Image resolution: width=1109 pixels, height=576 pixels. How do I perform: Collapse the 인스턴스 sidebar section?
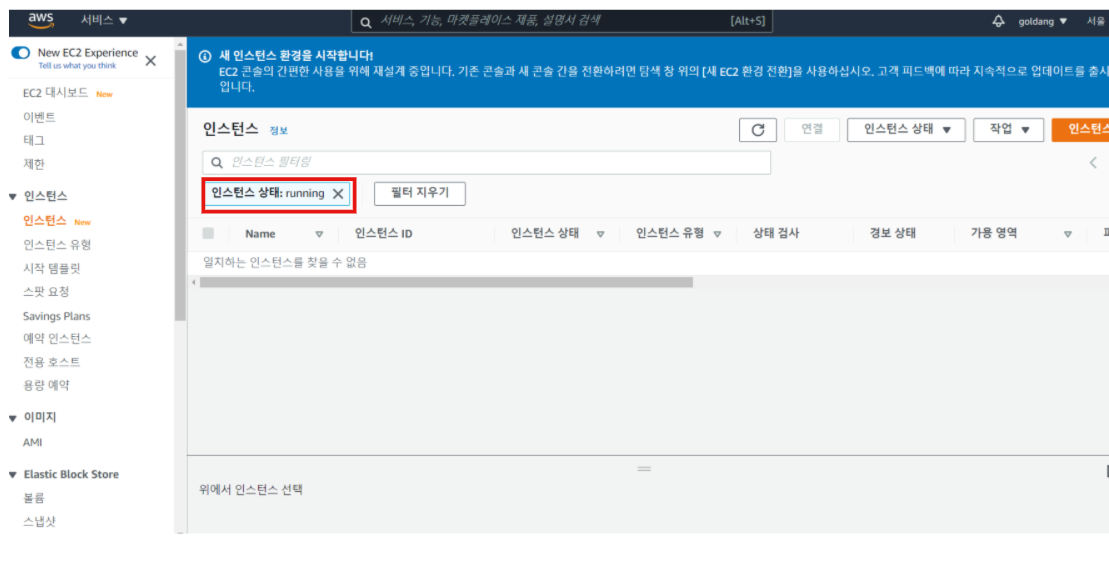pos(13,197)
